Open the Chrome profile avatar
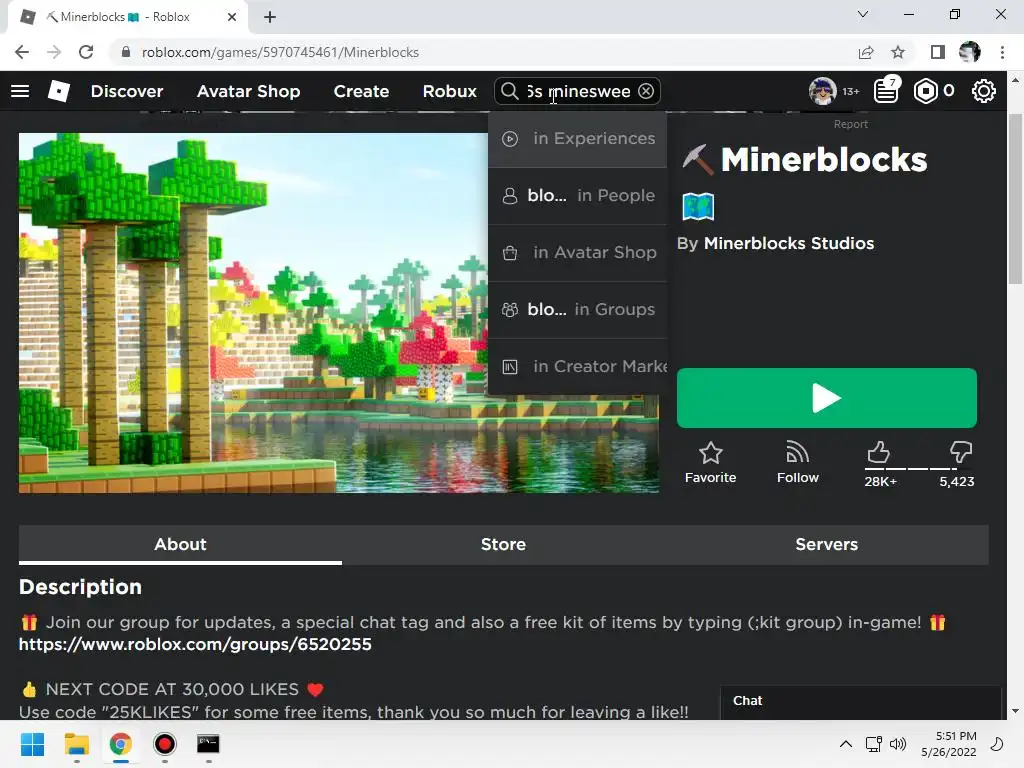This screenshot has width=1024, height=768. tap(970, 52)
